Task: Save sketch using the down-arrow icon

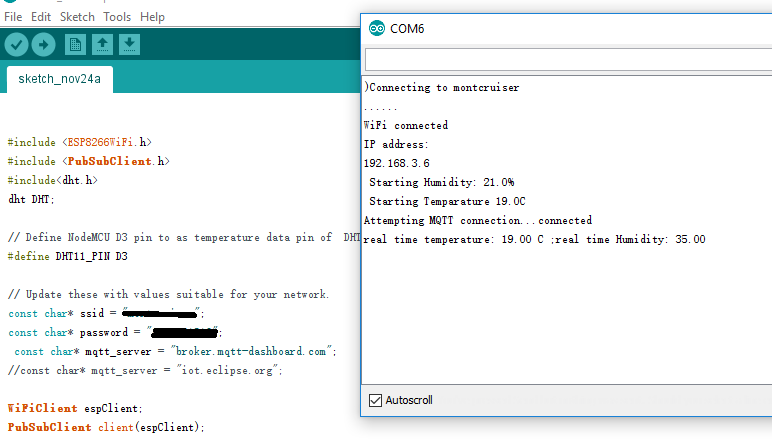Action: (x=129, y=44)
